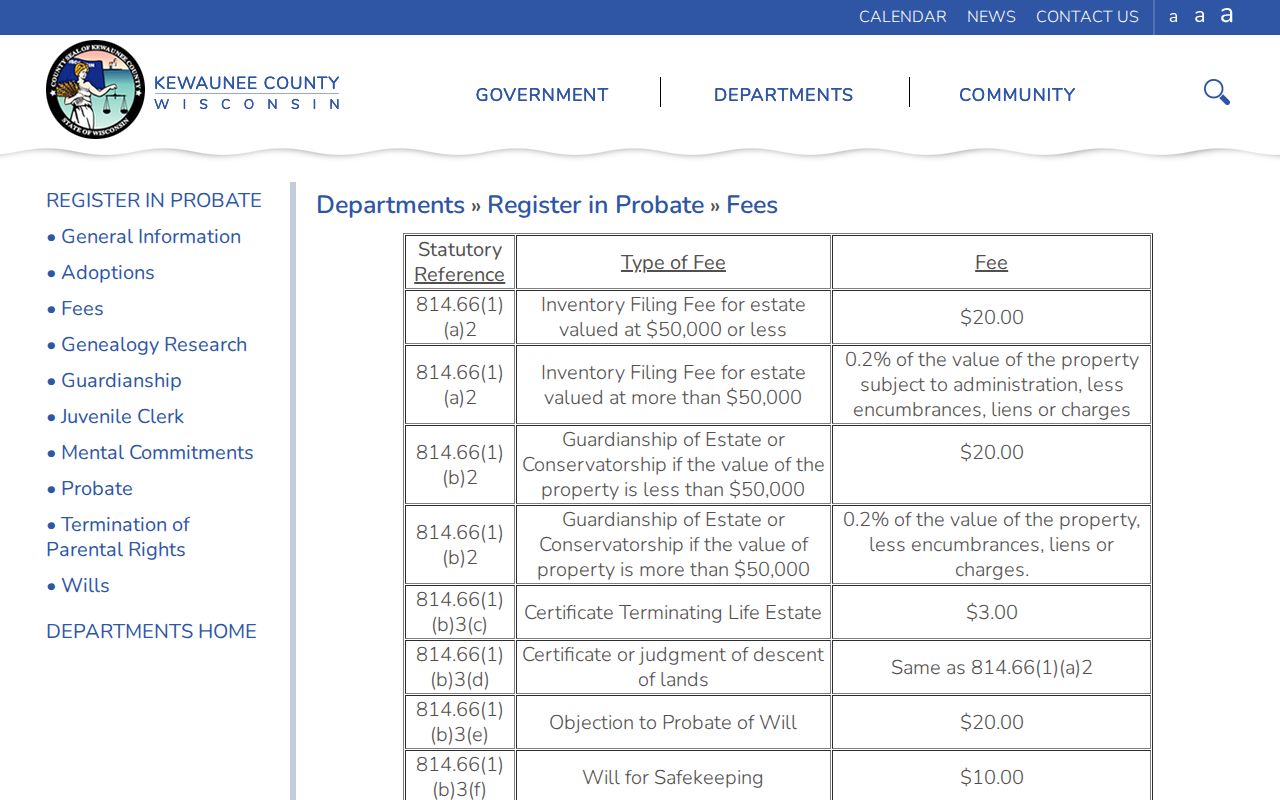Open Termination of Parental Rights page

[x=118, y=537]
